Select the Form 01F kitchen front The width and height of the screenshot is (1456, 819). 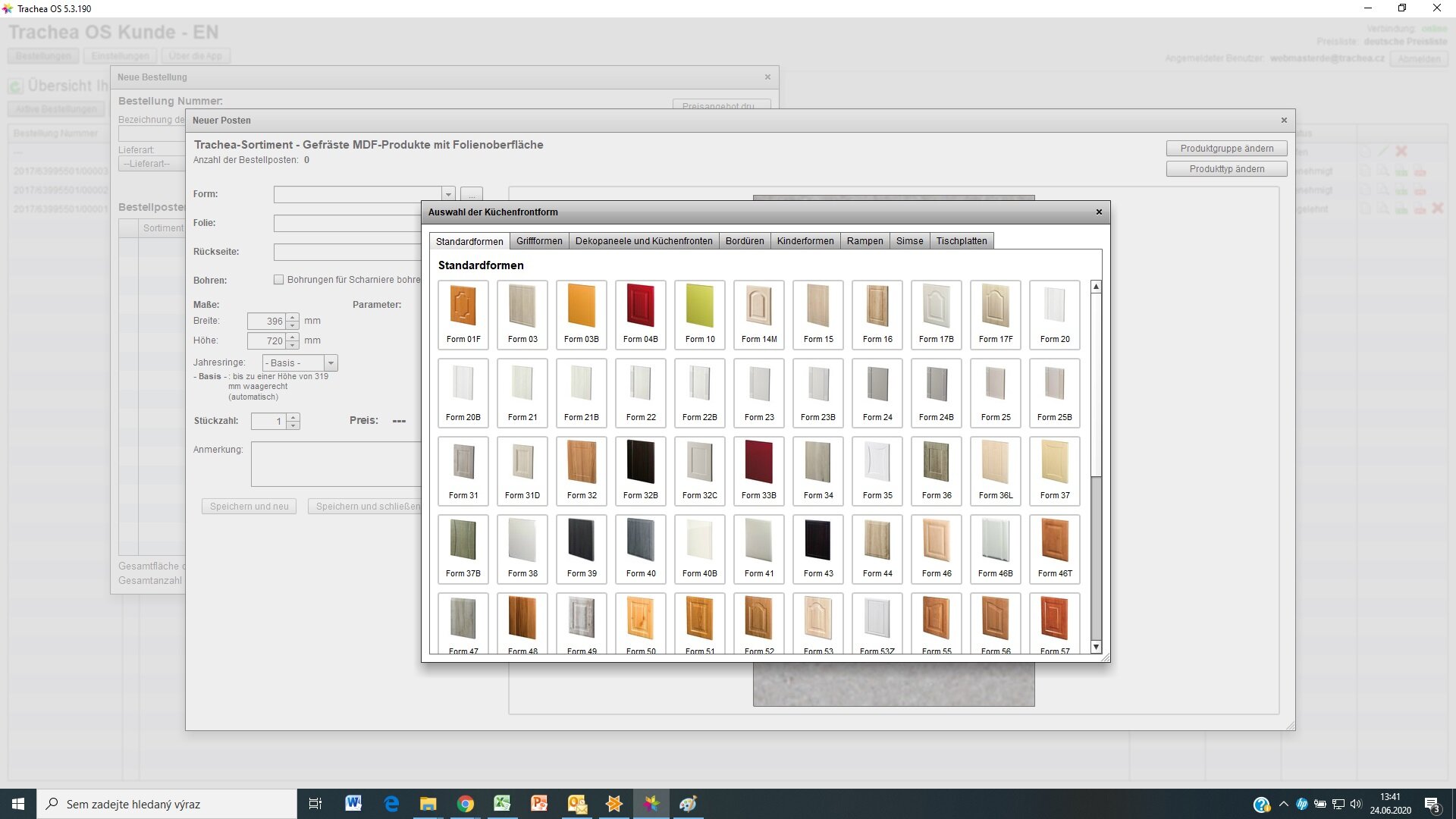pyautogui.click(x=463, y=315)
